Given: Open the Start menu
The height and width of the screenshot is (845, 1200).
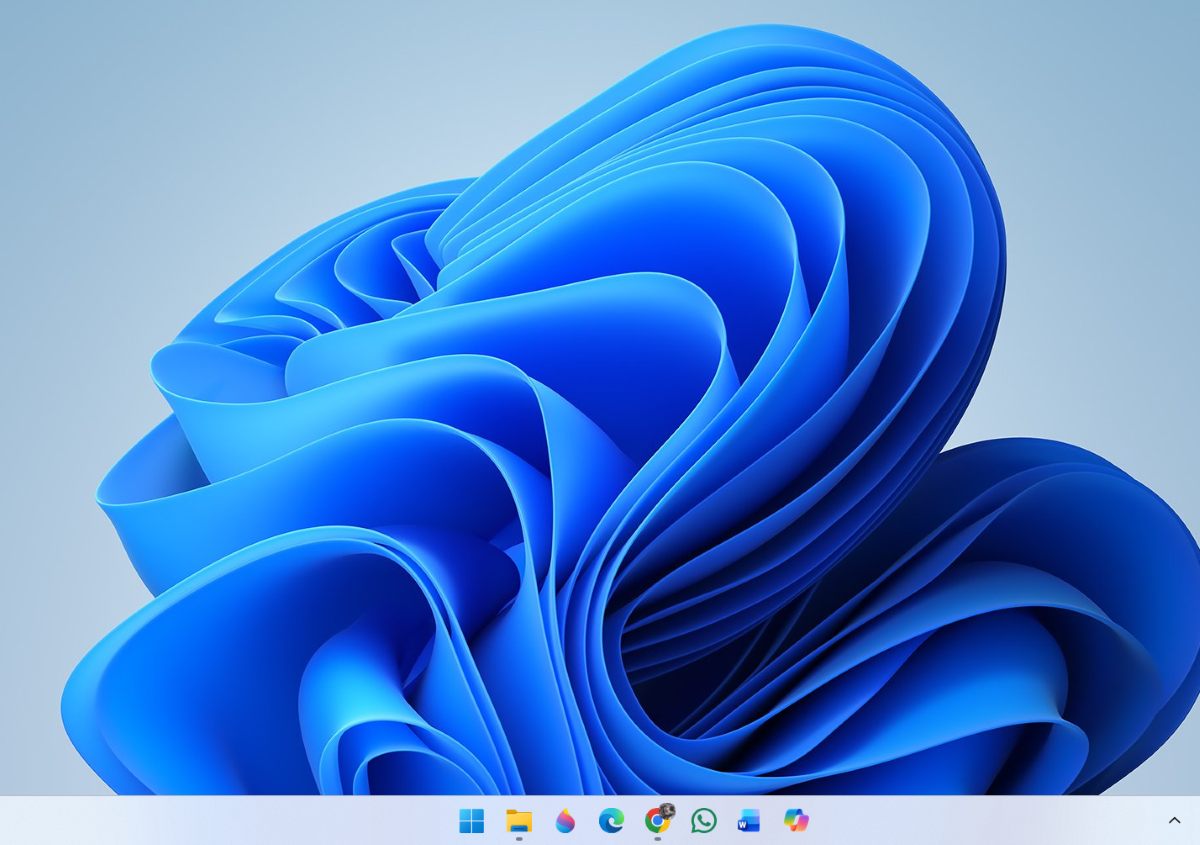Looking at the screenshot, I should tap(471, 820).
